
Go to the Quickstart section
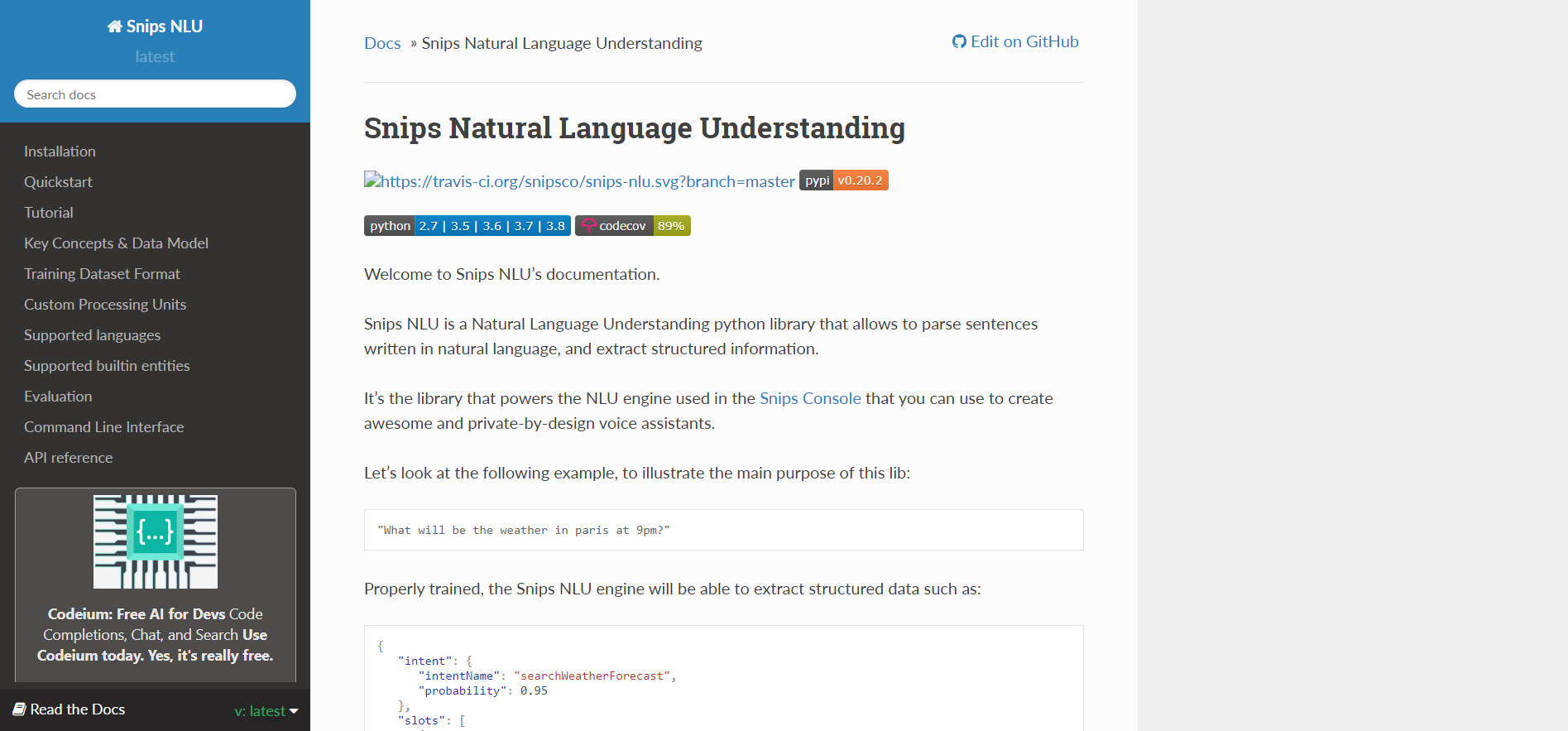(58, 182)
